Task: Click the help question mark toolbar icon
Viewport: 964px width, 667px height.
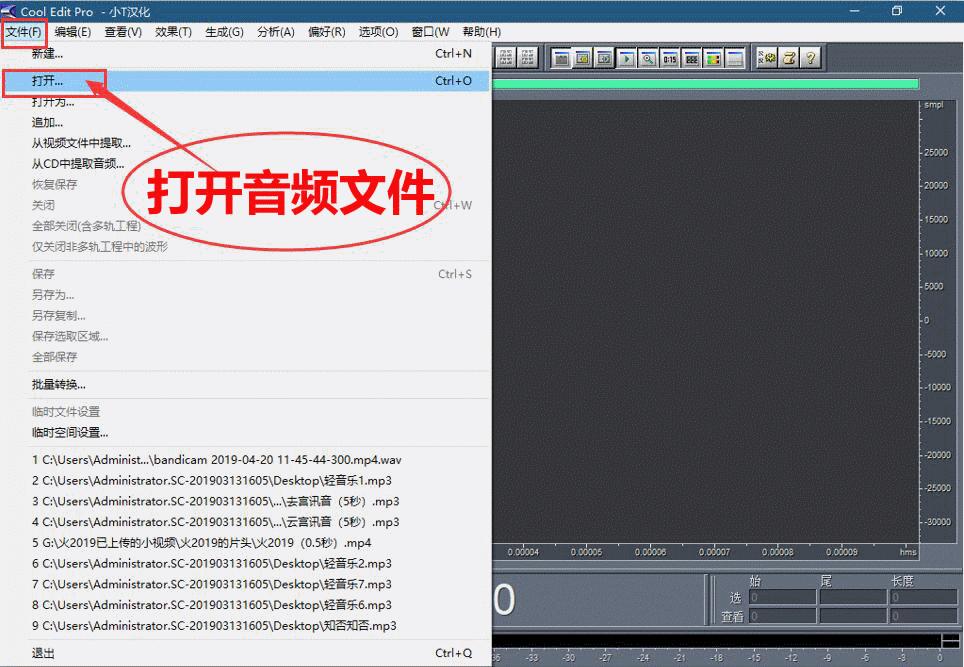Action: (x=811, y=58)
